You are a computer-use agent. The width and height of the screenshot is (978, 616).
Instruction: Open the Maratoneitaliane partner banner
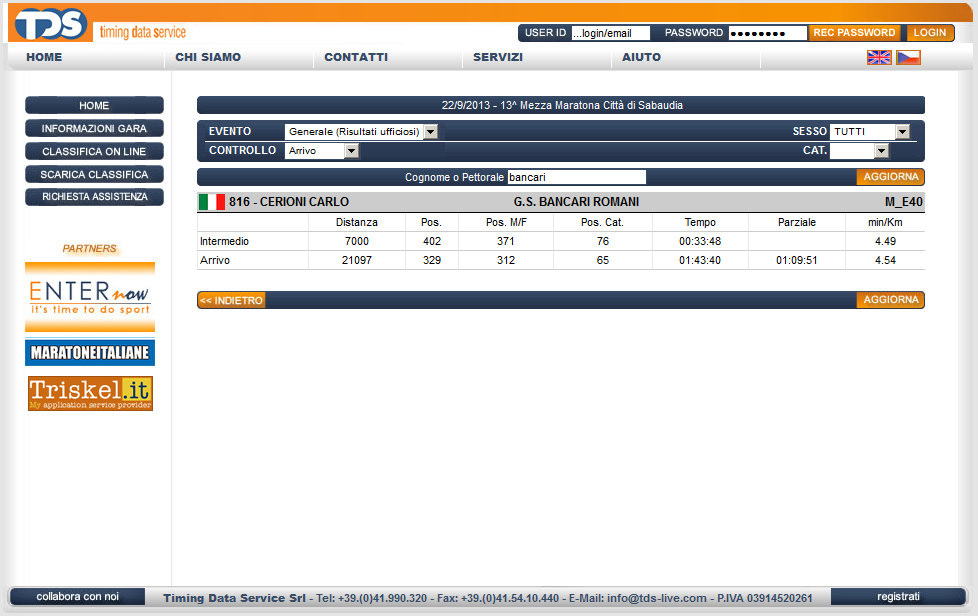pyautogui.click(x=90, y=353)
